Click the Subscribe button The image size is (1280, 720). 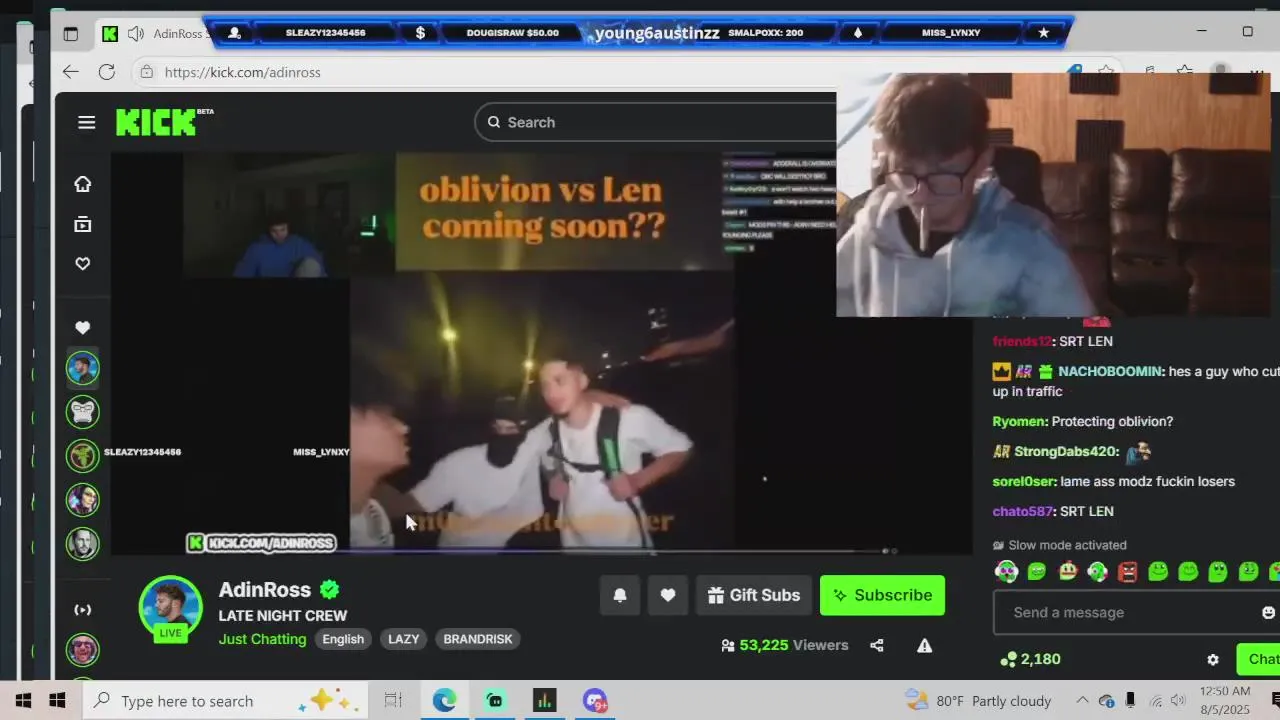pyautogui.click(x=882, y=595)
